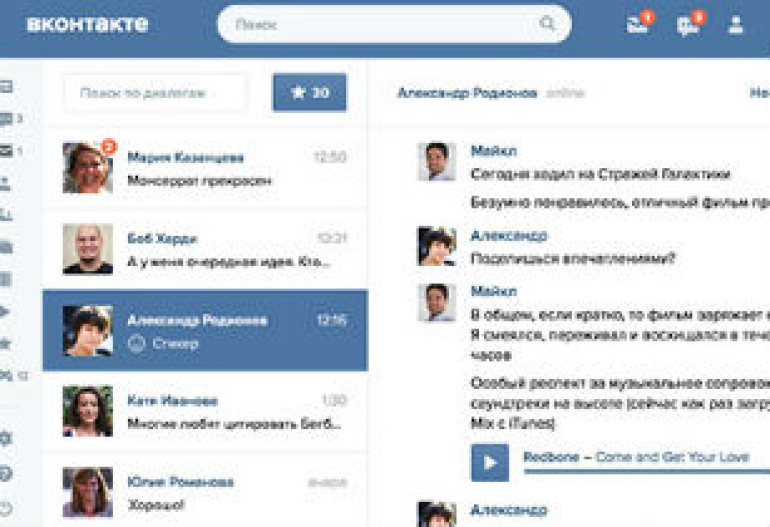Click the magnifier icon in the top search bar
Viewport: 770px width, 527px height.
coord(547,23)
